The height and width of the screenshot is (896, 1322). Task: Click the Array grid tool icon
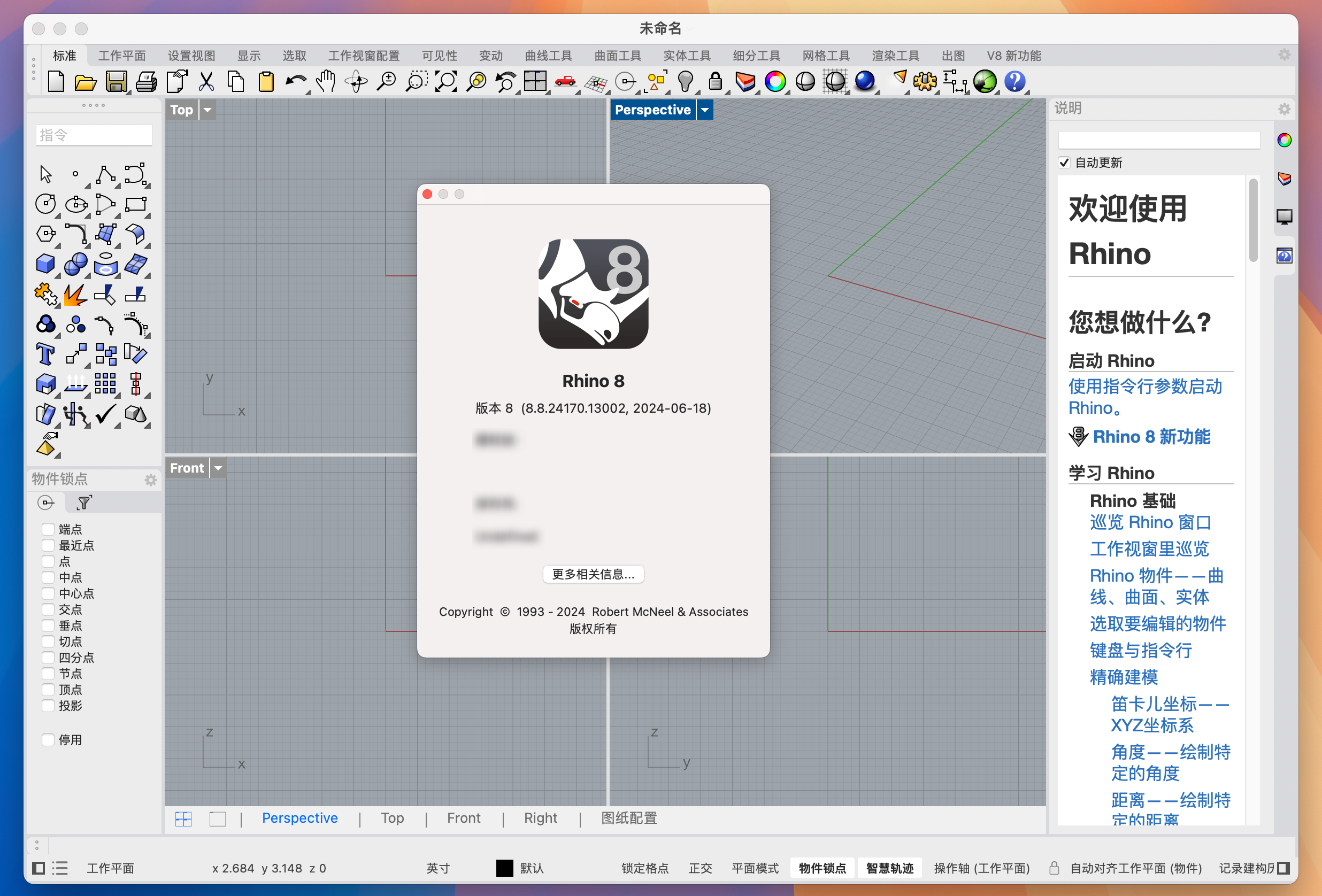(105, 384)
